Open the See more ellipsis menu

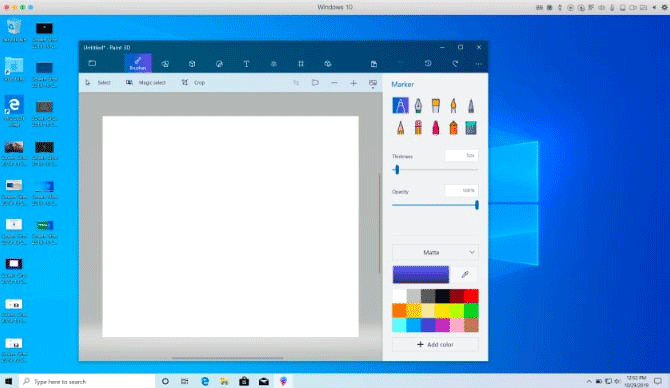[x=479, y=64]
